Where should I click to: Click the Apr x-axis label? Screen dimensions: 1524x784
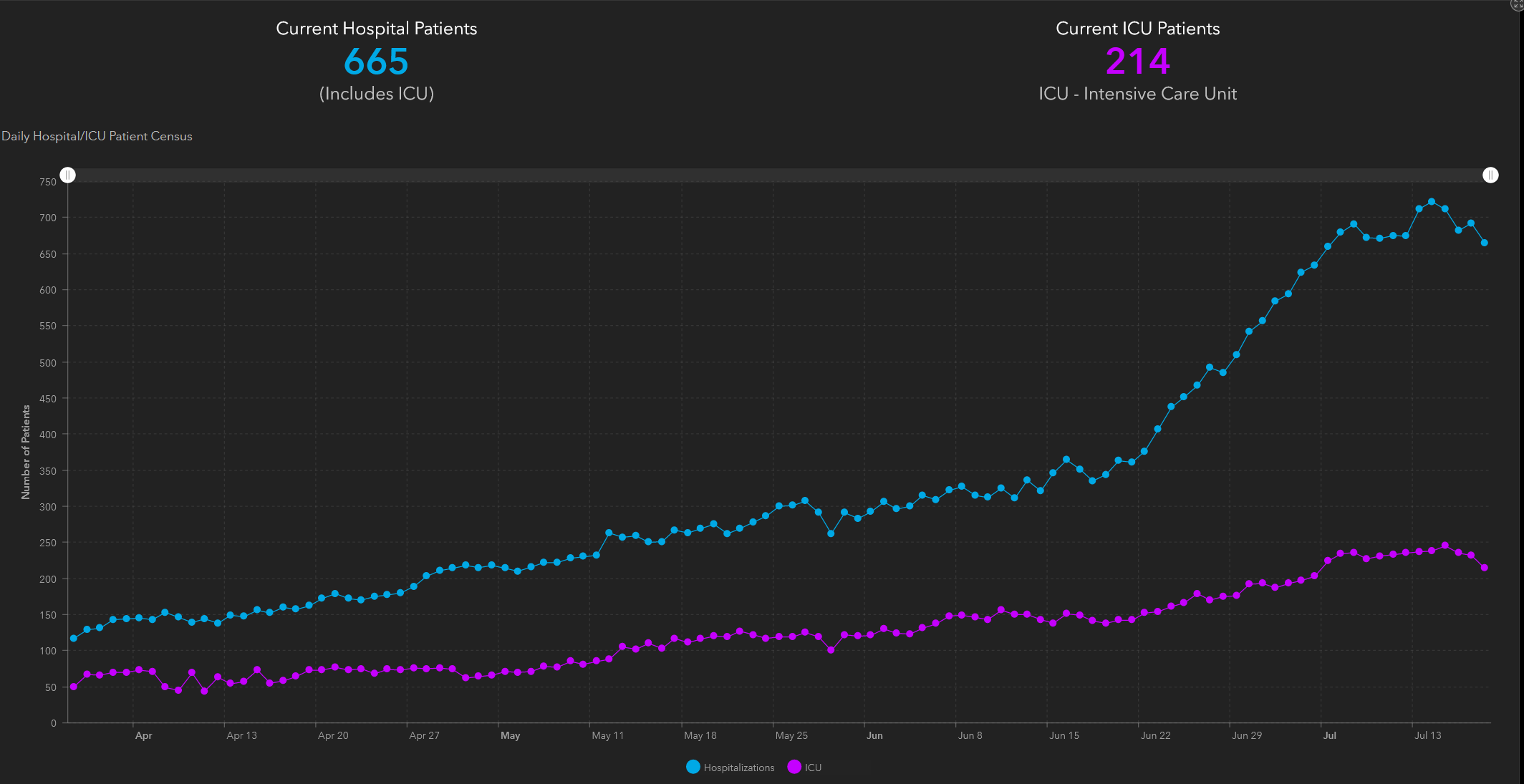143,735
